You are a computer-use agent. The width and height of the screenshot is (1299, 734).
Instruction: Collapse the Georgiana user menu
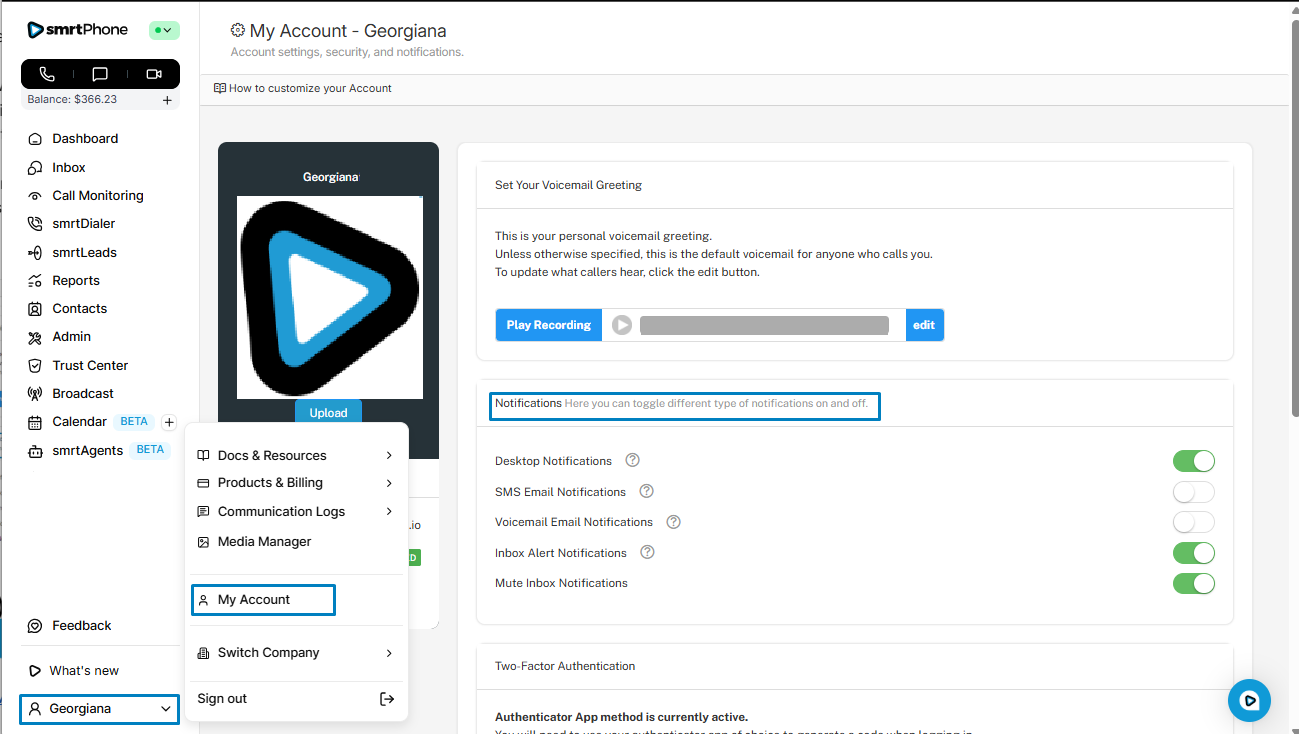(99, 709)
